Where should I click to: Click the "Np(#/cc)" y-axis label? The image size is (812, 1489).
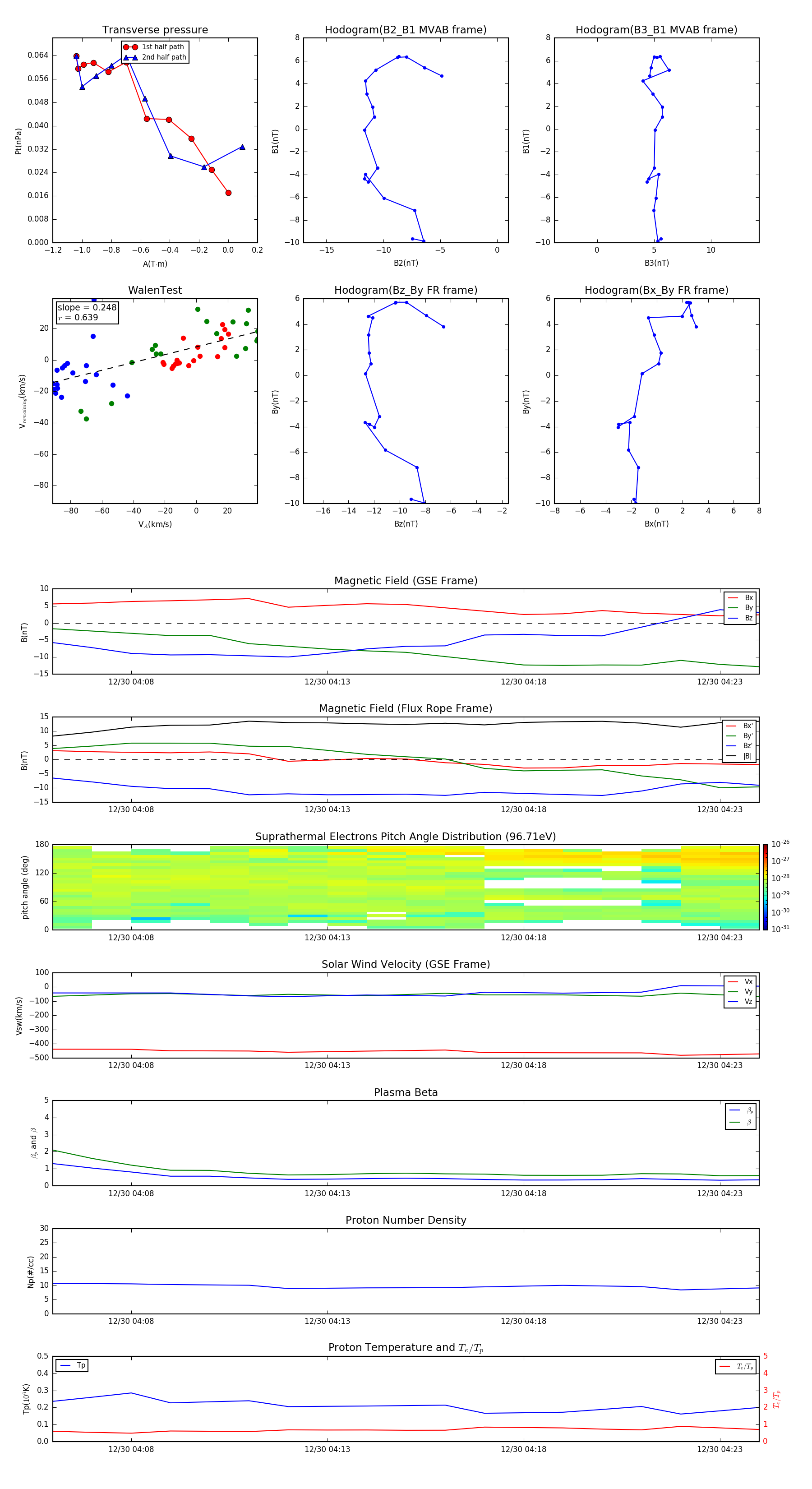31,1272
